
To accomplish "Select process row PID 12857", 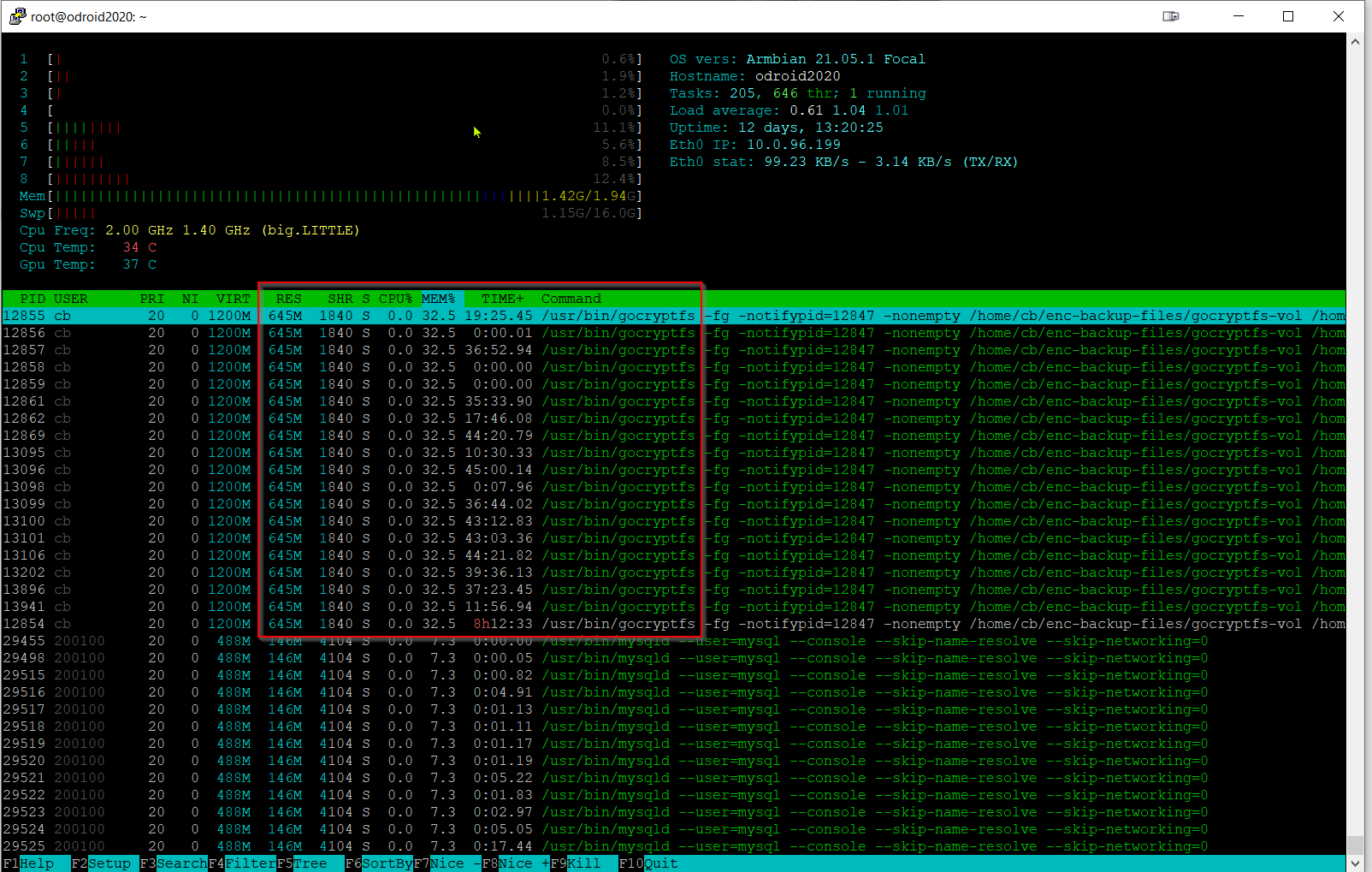I will (x=674, y=350).
